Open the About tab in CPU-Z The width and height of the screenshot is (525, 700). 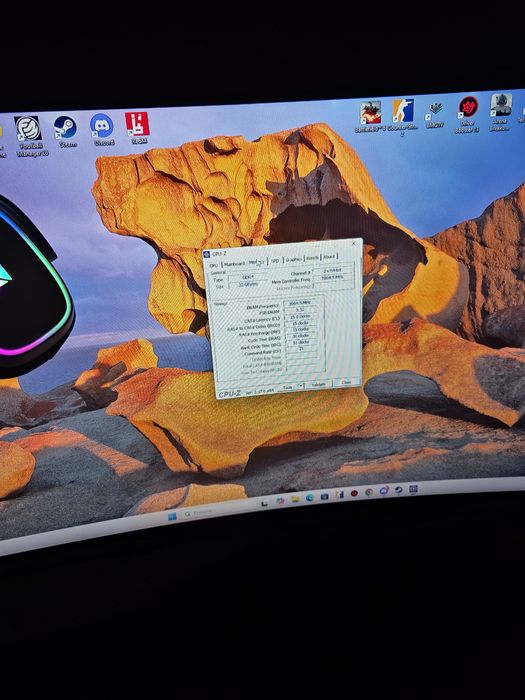[329, 257]
